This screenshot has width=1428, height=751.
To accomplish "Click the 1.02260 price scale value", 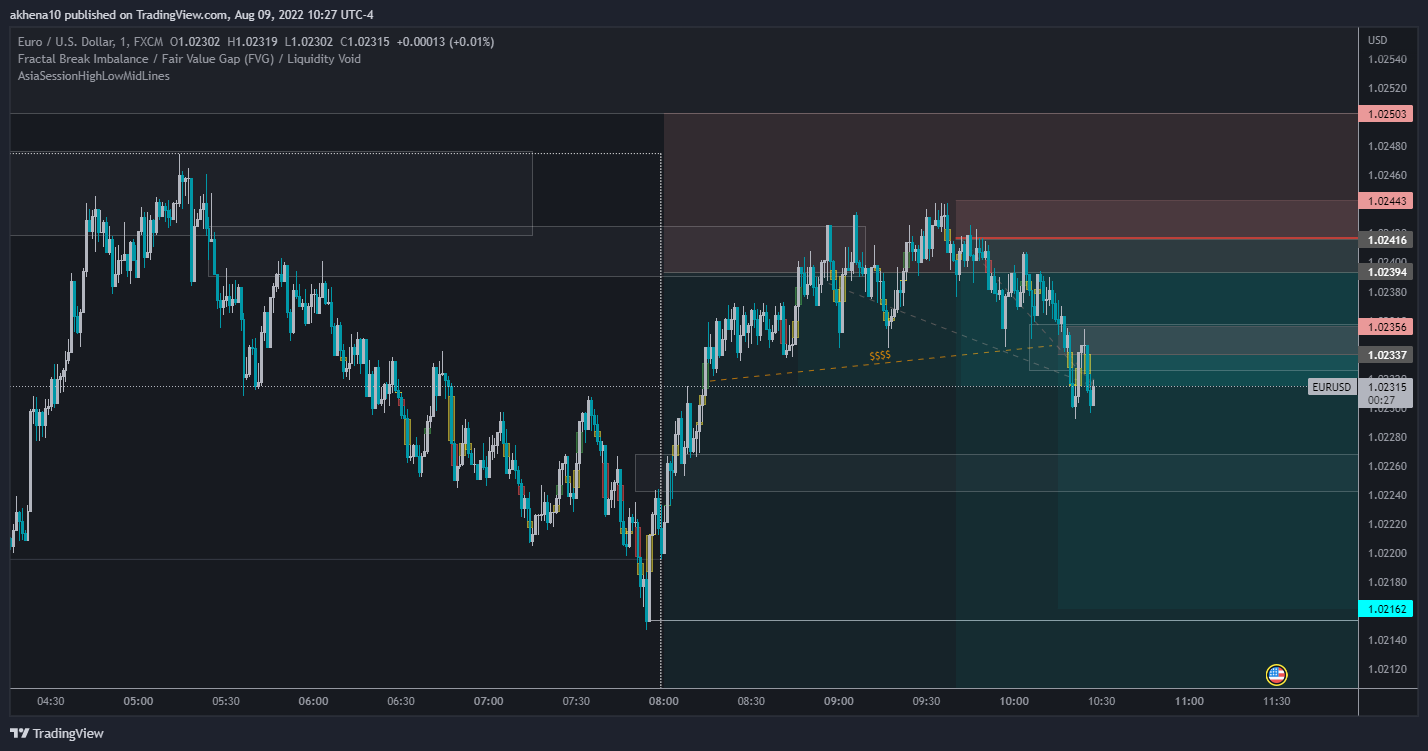I will click(x=1386, y=466).
